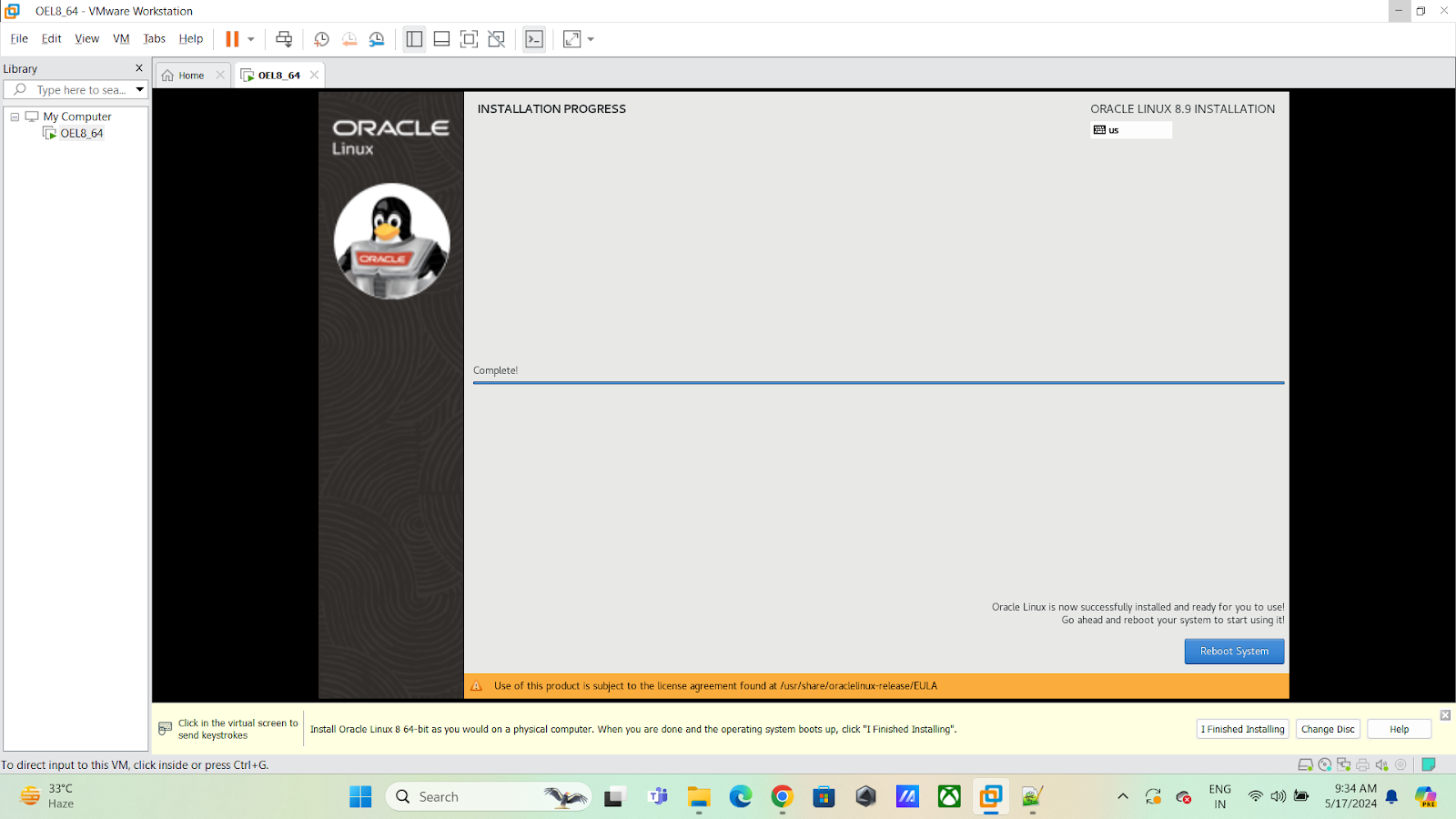The image size is (1456, 819).
Task: Click the Help button in install bar
Action: tap(1400, 729)
